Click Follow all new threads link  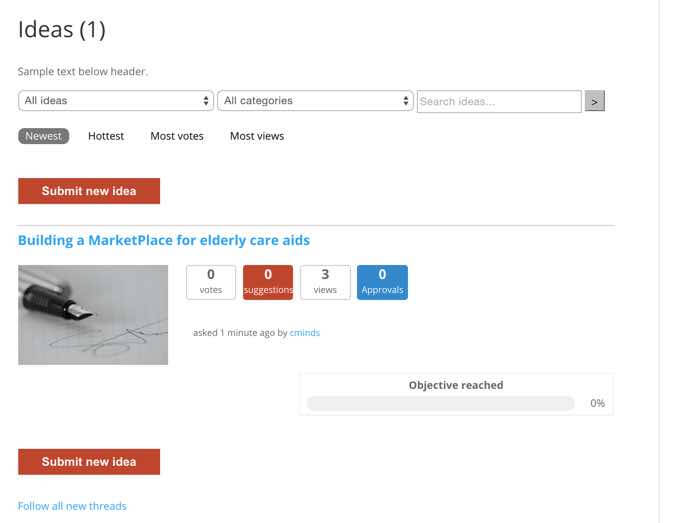[72, 506]
